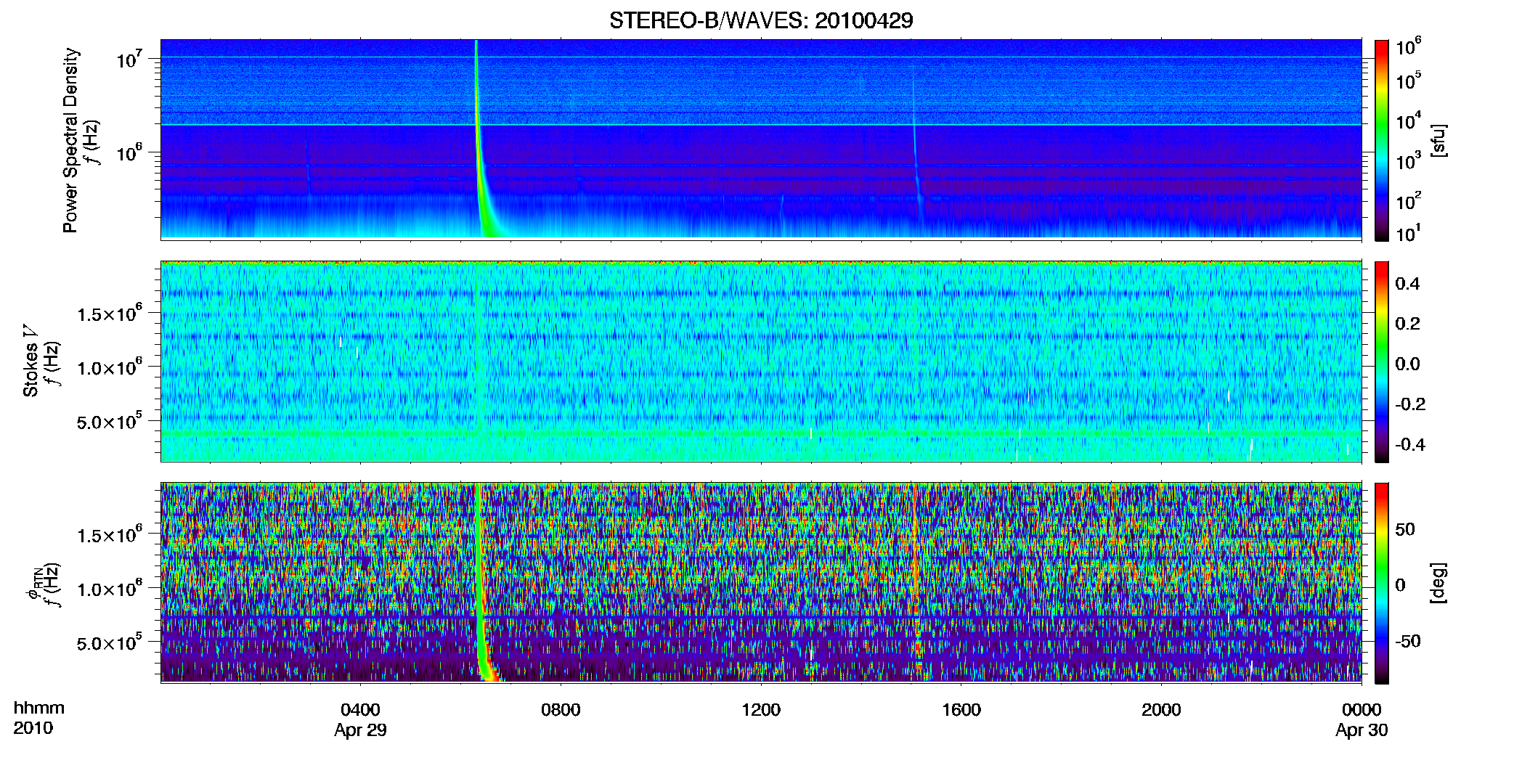Click the 1.5×10^6 tick in the φRTN panel

click(110, 535)
